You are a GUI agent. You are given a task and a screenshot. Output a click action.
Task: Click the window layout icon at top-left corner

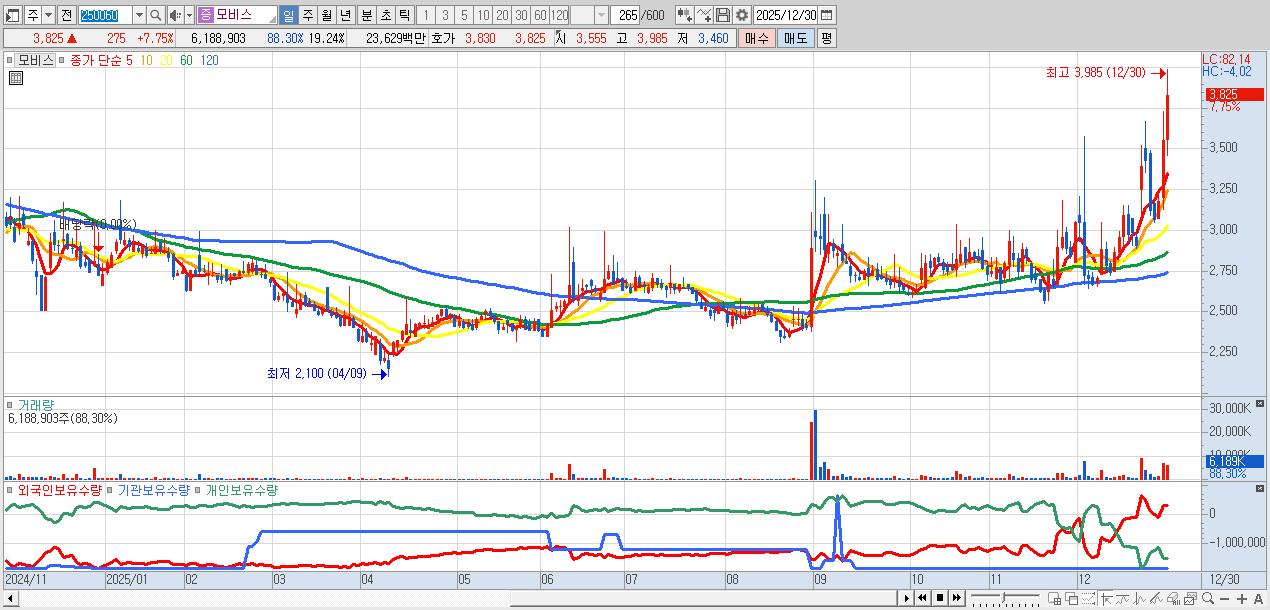(x=13, y=15)
